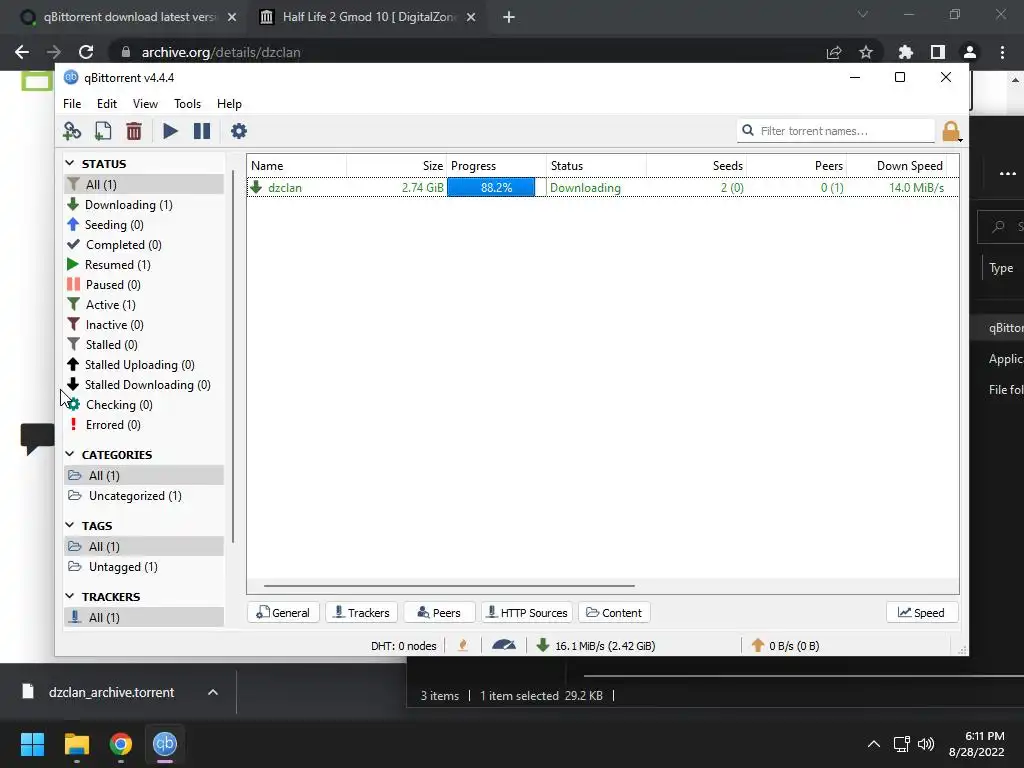Filter by Stalled Downloading (0)

tap(148, 385)
